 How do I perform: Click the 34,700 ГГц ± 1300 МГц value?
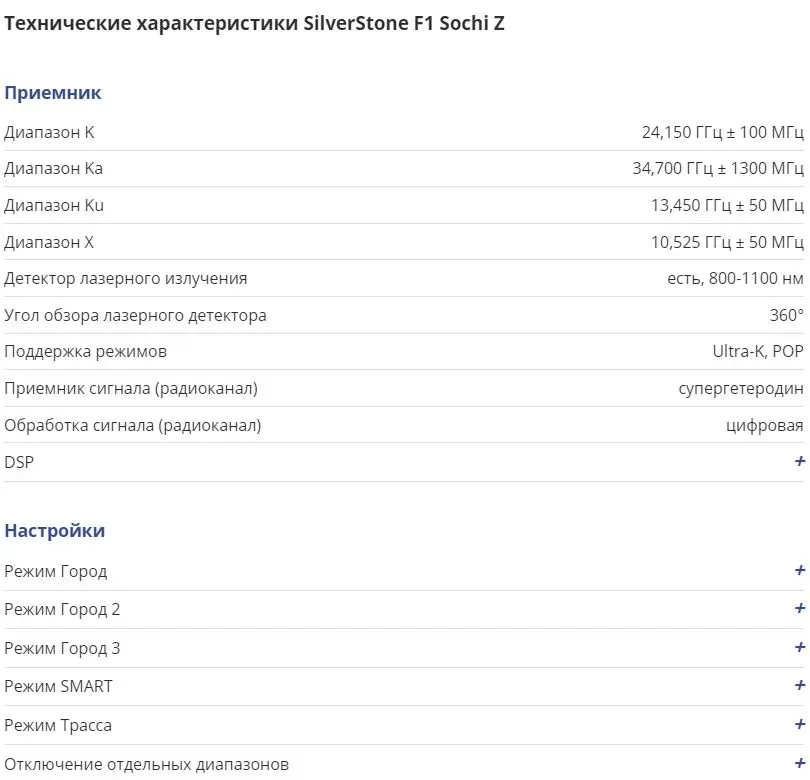click(718, 168)
